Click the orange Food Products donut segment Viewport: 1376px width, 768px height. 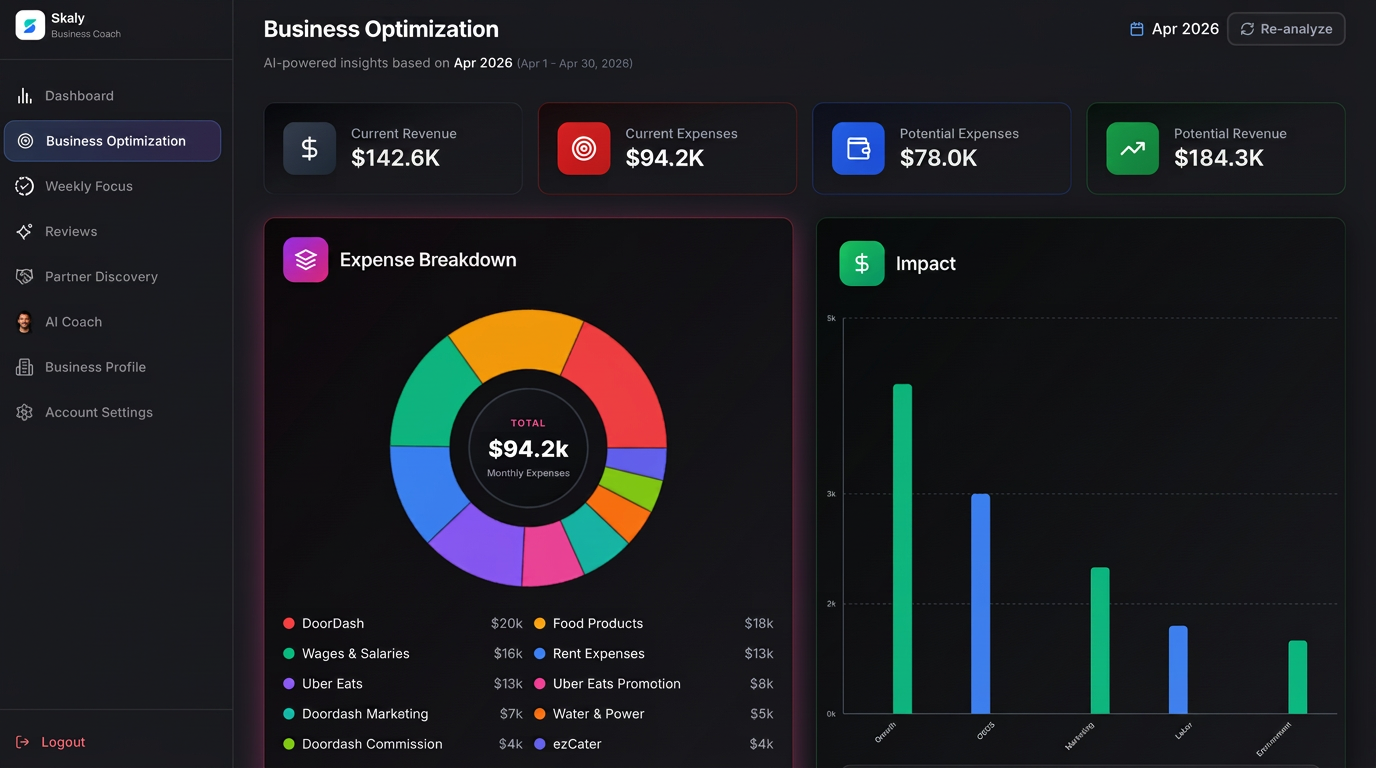pos(517,342)
